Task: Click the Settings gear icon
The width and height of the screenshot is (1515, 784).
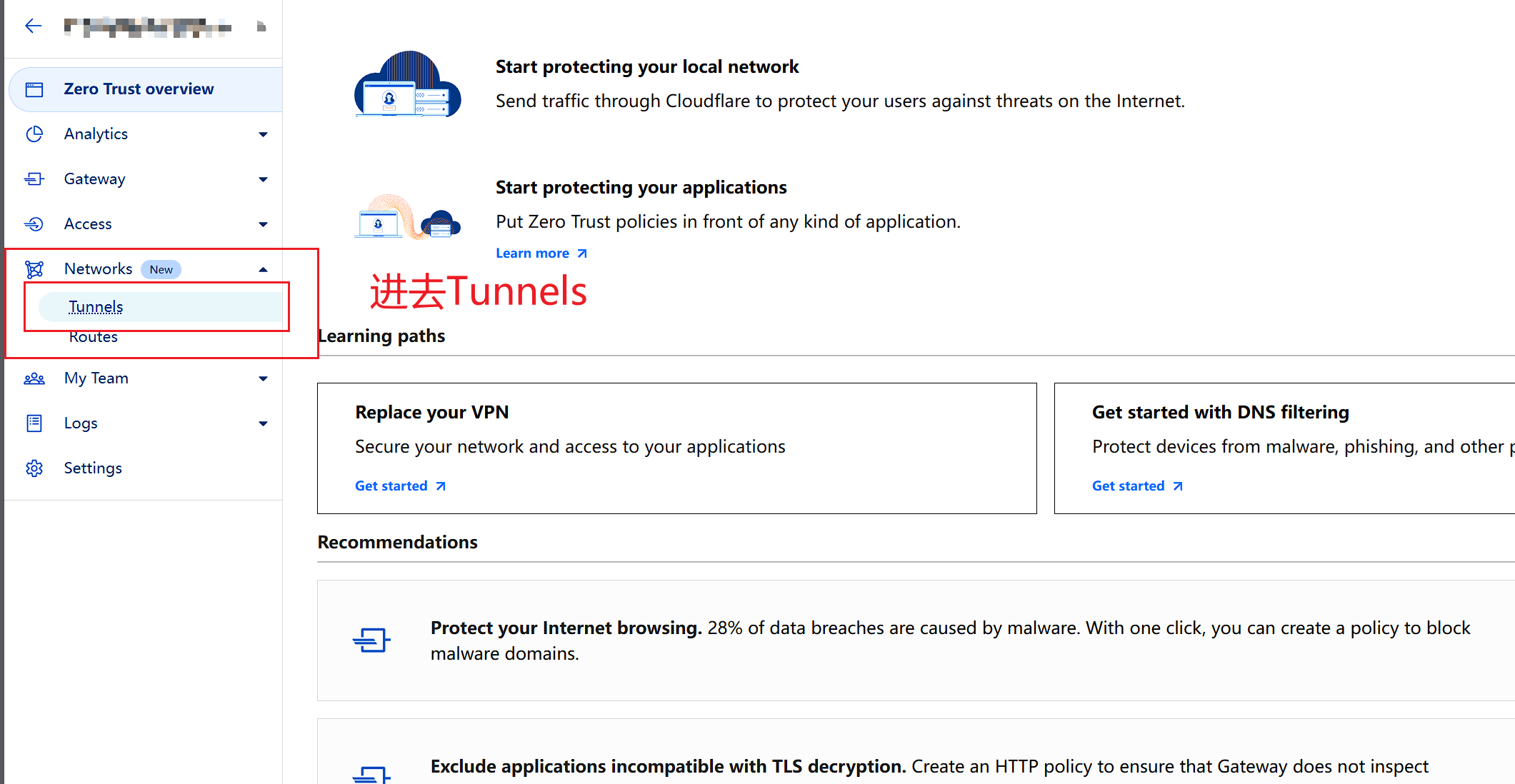Action: [x=34, y=468]
